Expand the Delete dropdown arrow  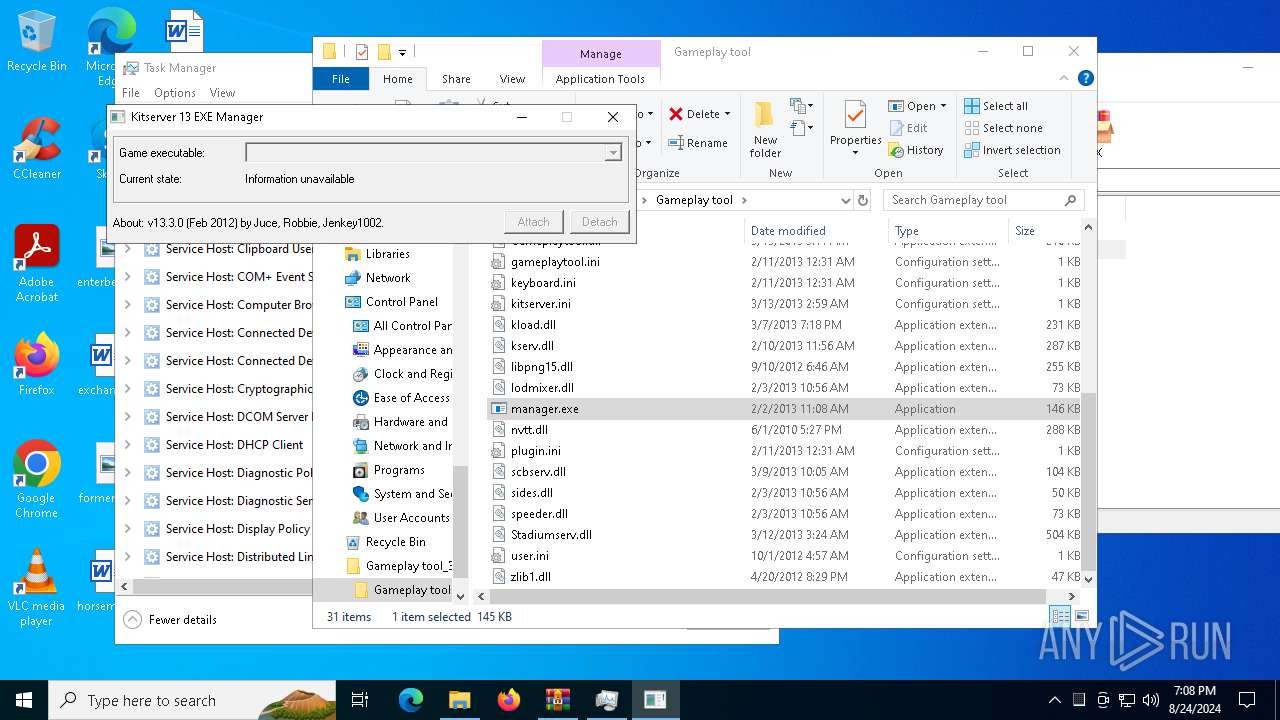pyautogui.click(x=727, y=114)
